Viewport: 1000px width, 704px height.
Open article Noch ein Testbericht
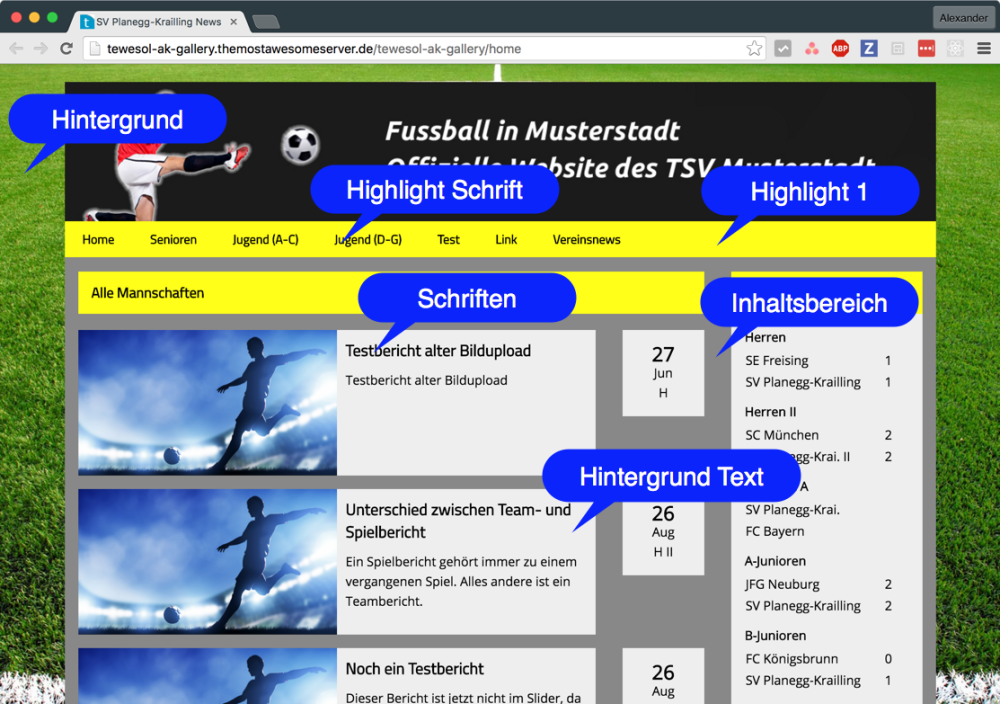pyautogui.click(x=415, y=669)
